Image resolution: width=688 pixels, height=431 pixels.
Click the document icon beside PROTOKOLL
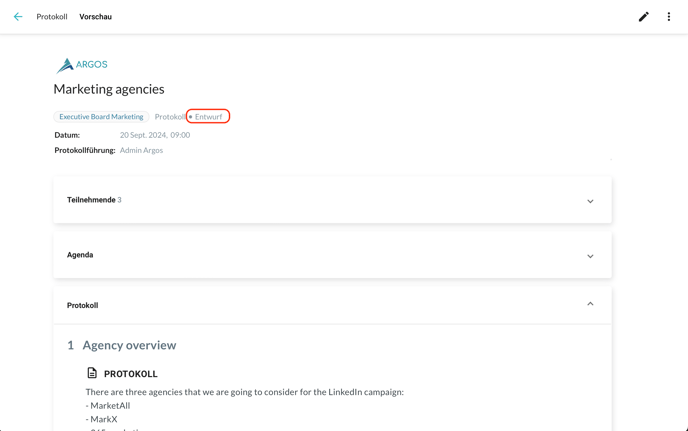(x=92, y=373)
